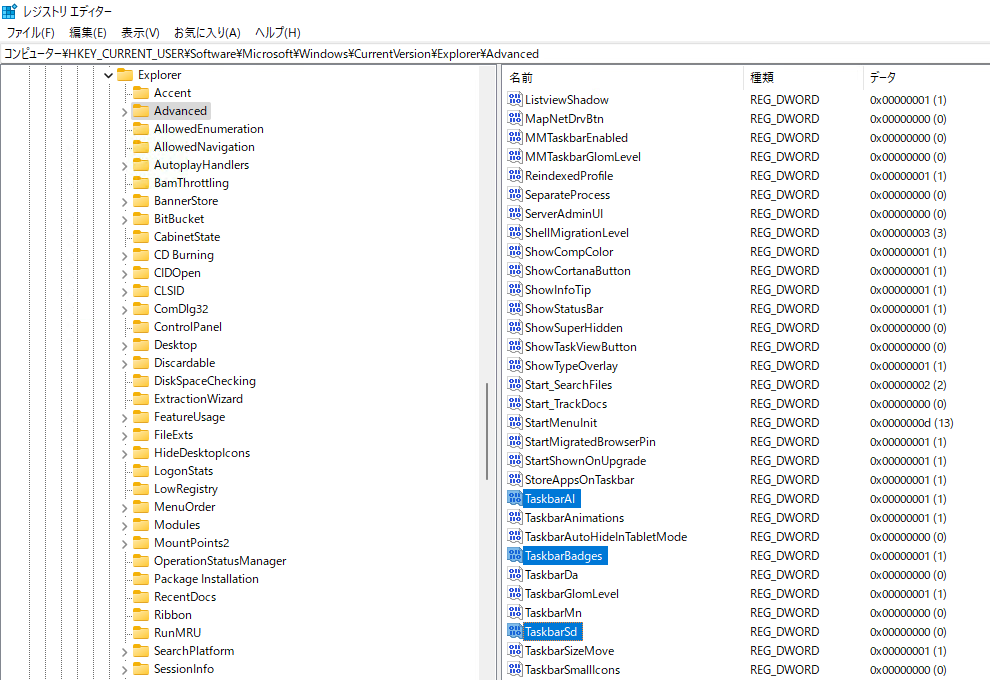Click the value icon for TaskbarSmallIcons
Screen dimensions: 990x680
tap(515, 669)
